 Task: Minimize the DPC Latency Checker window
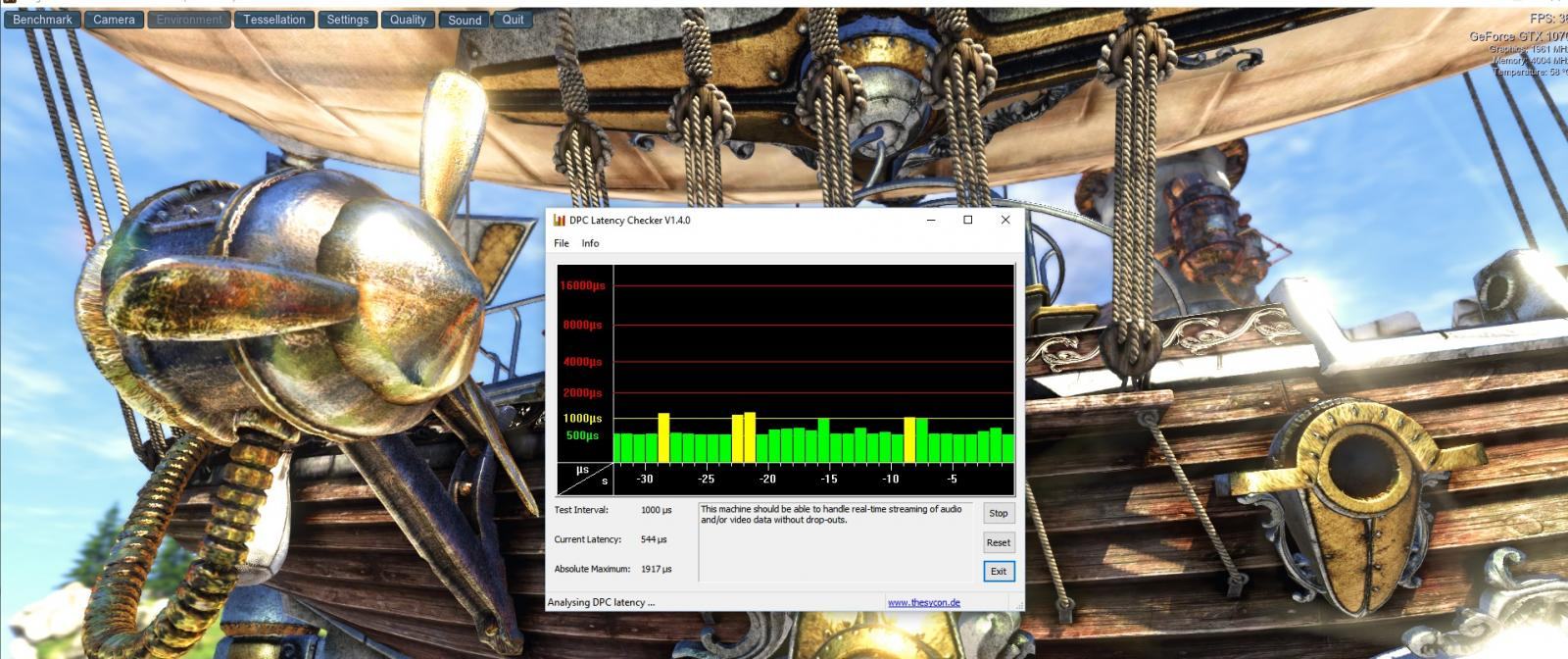click(930, 220)
